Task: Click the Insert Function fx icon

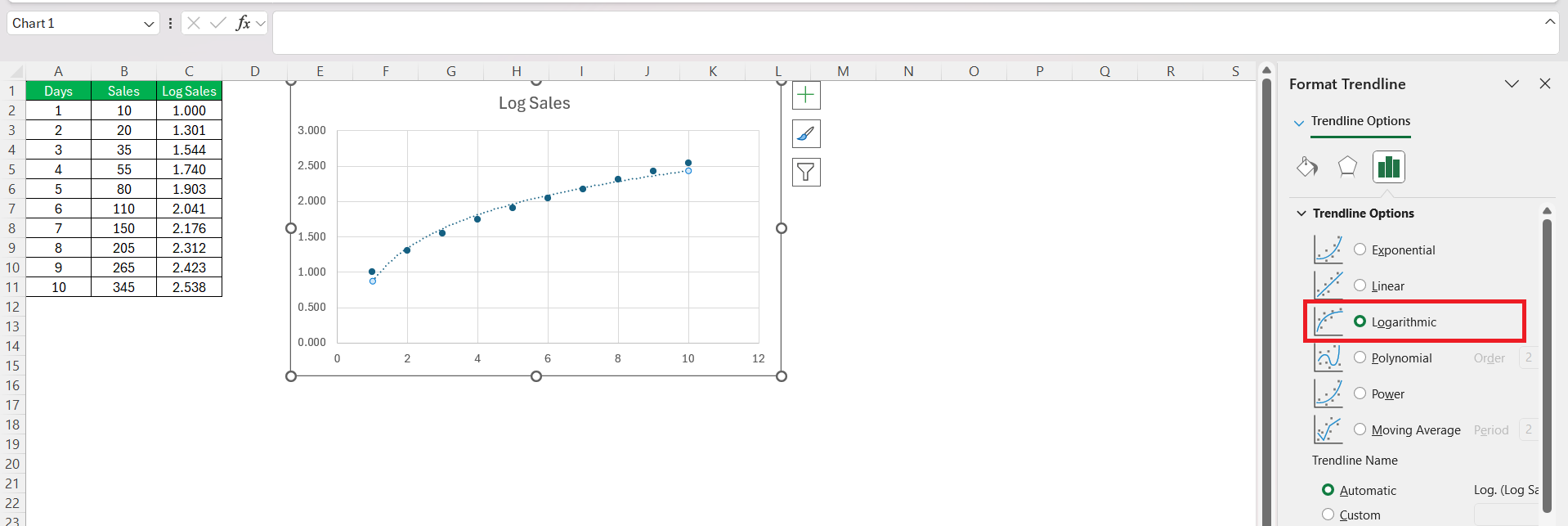Action: click(x=243, y=23)
